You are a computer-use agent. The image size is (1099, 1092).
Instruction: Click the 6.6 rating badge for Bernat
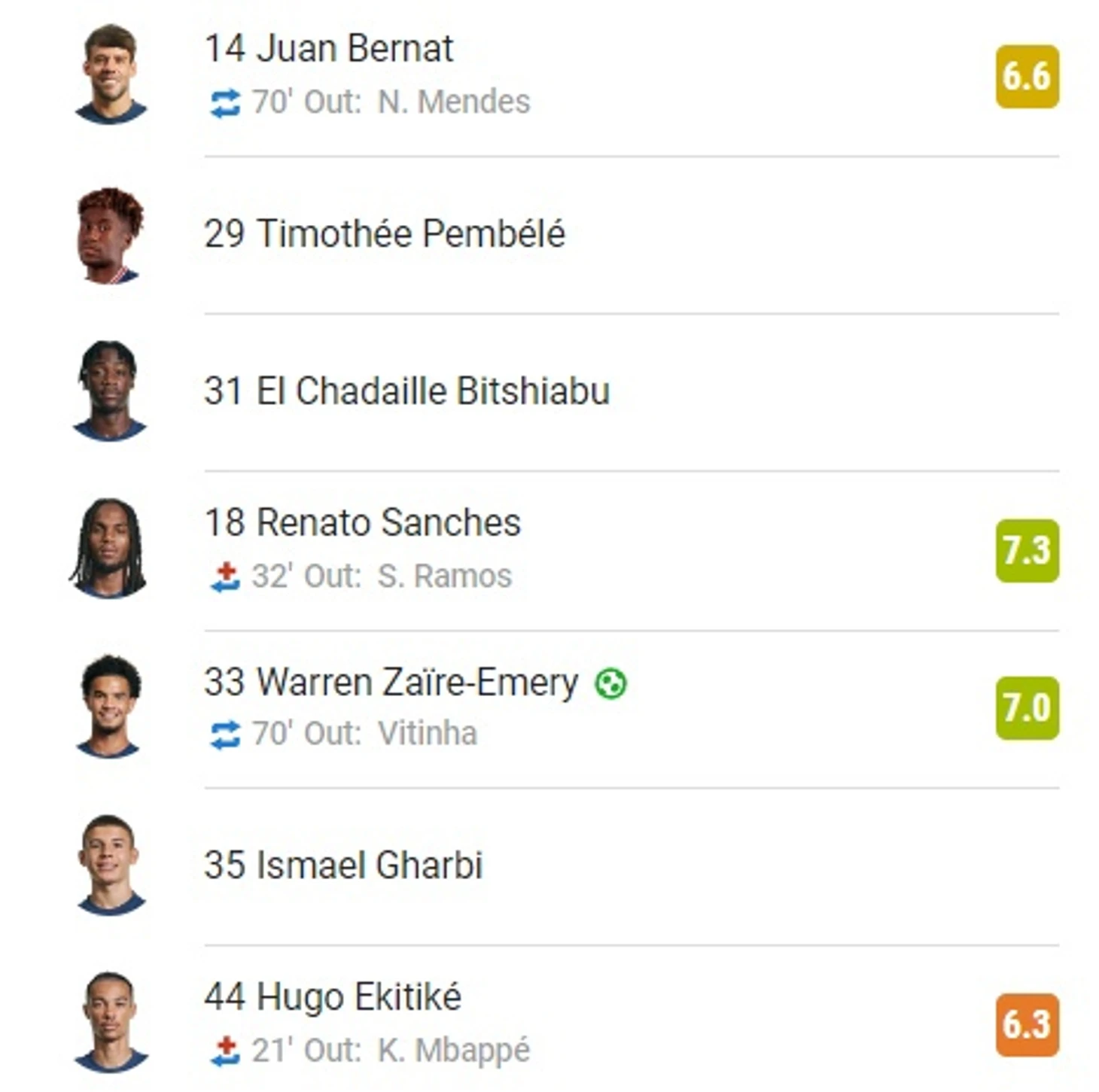tap(1027, 77)
